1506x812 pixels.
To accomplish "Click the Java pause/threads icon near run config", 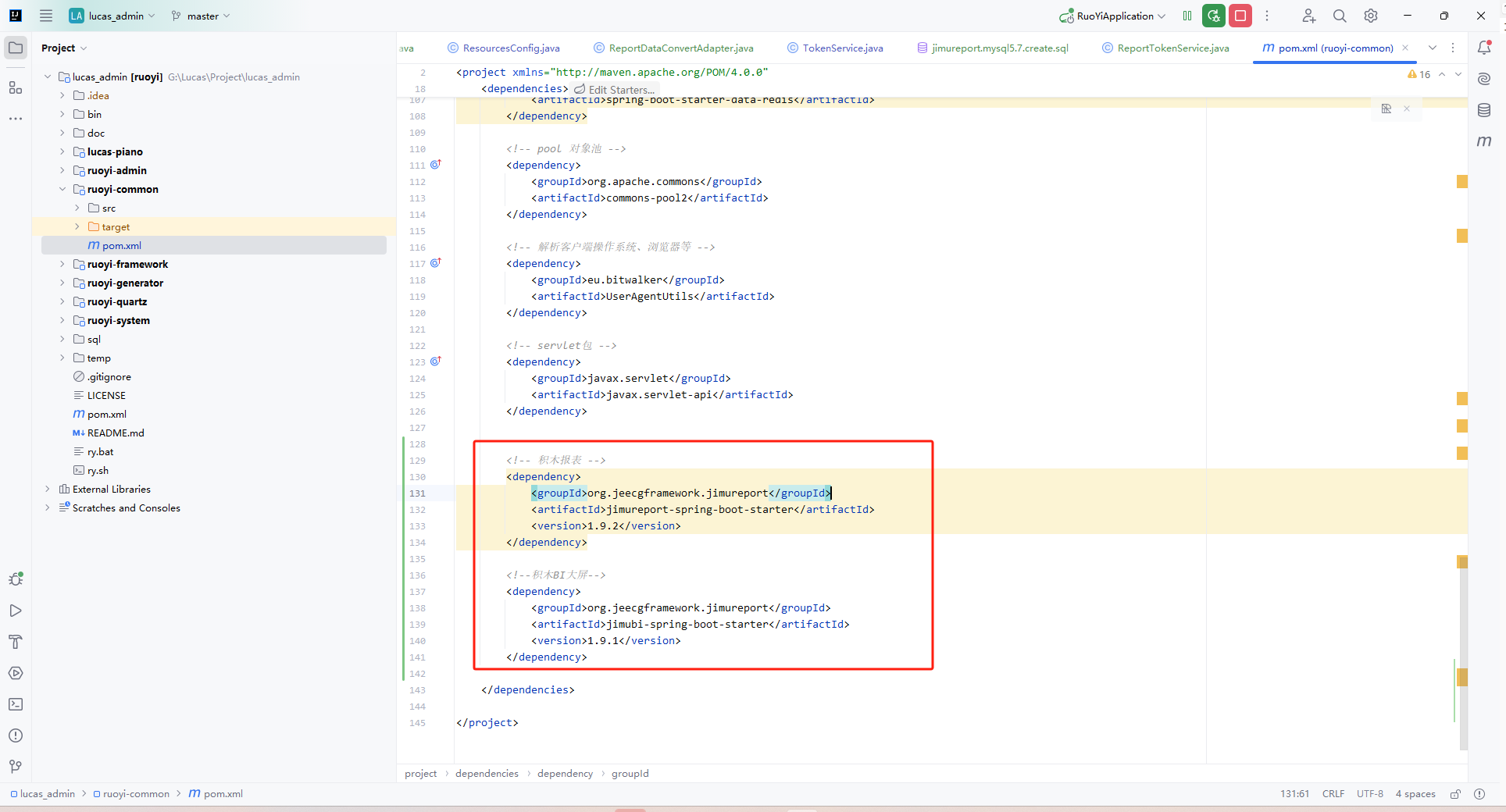I will click(1187, 16).
